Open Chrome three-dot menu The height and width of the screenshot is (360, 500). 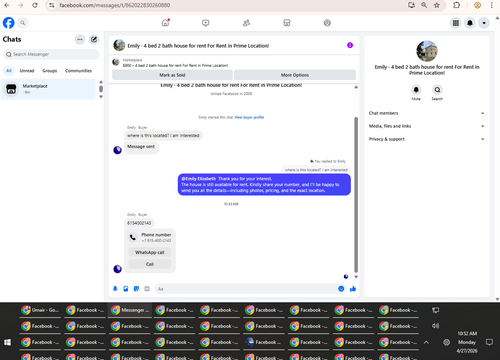pyautogui.click(x=492, y=5)
